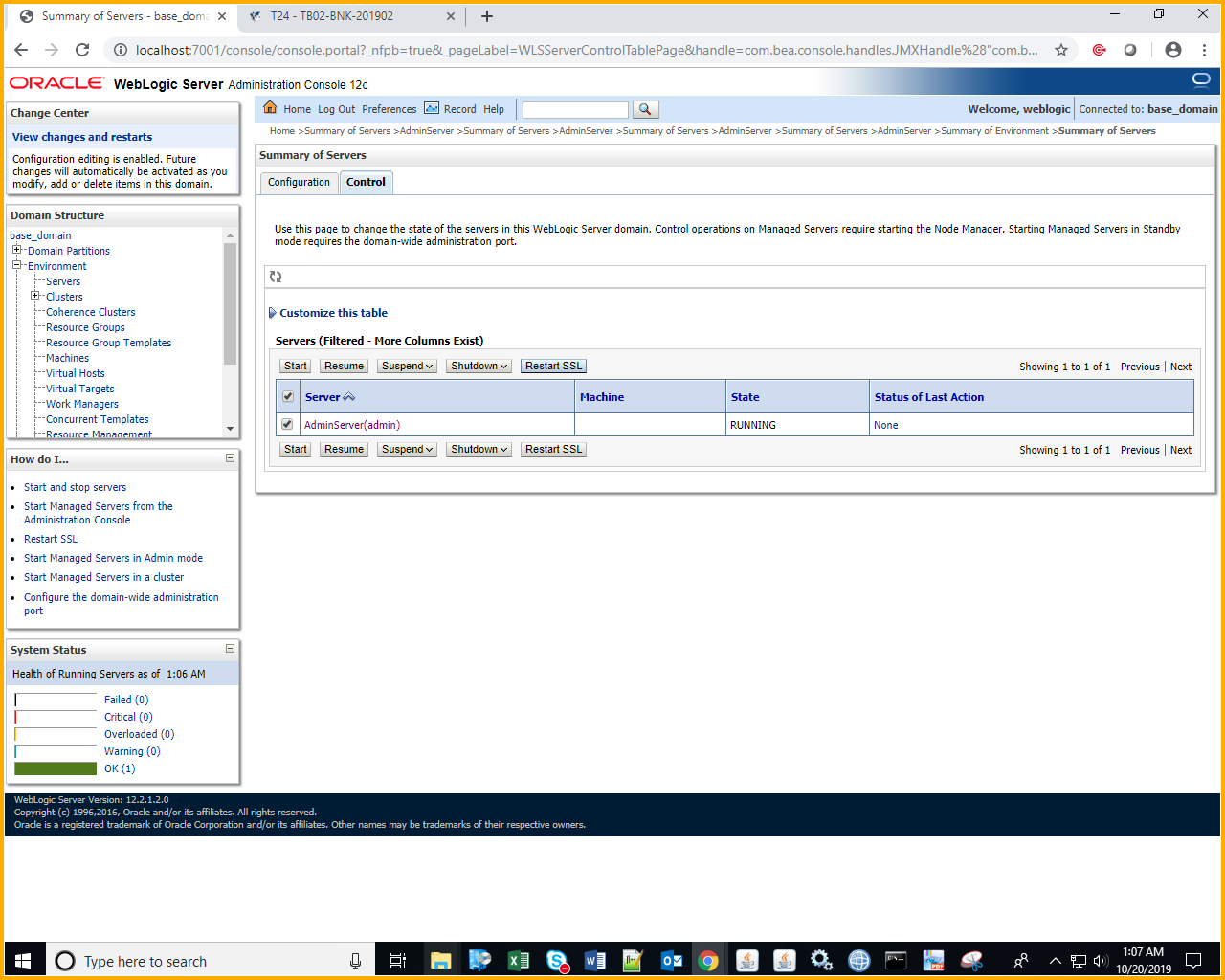Open Machines in Domain Structure tree
Viewport: 1225px width, 980px height.
[x=67, y=358]
